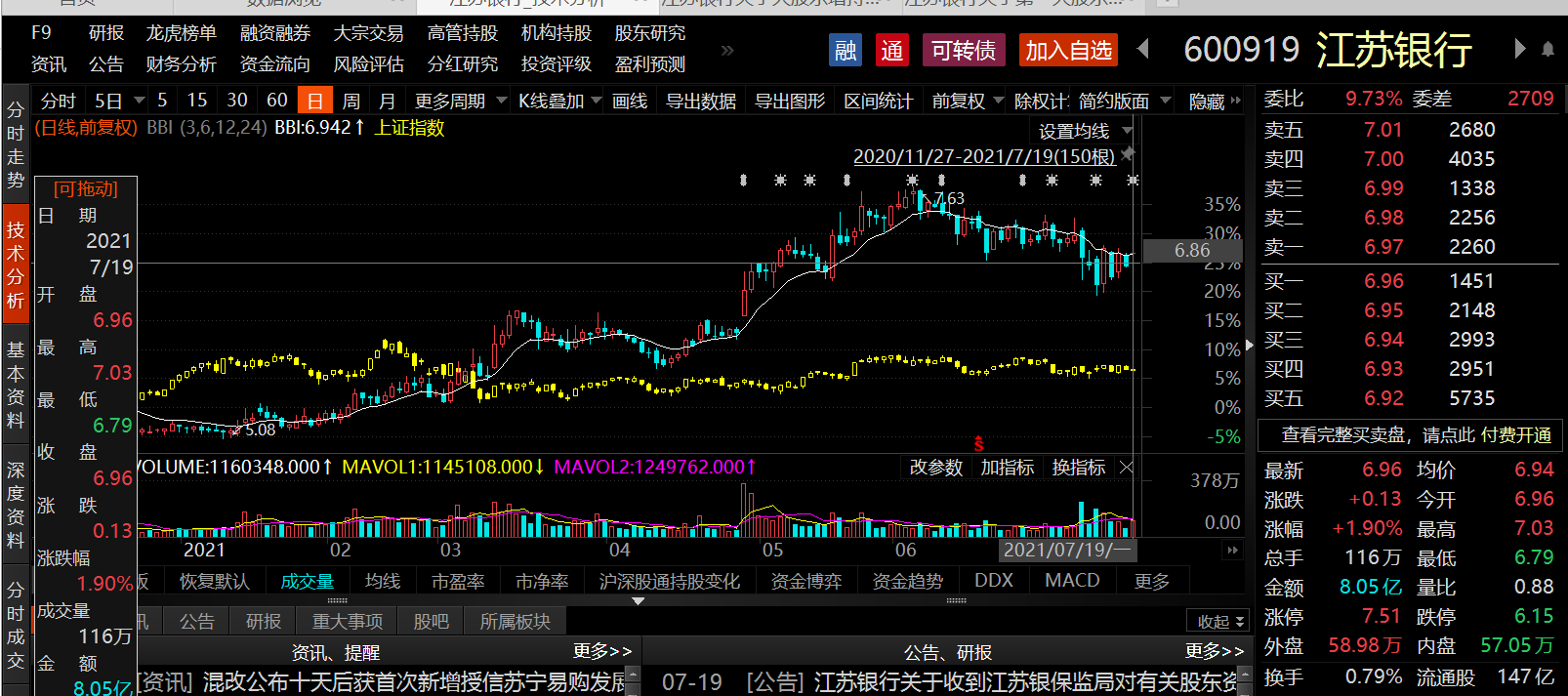The width and height of the screenshot is (1568, 696).
Task: Click the red 通 stock-connect badge
Action: tap(891, 50)
